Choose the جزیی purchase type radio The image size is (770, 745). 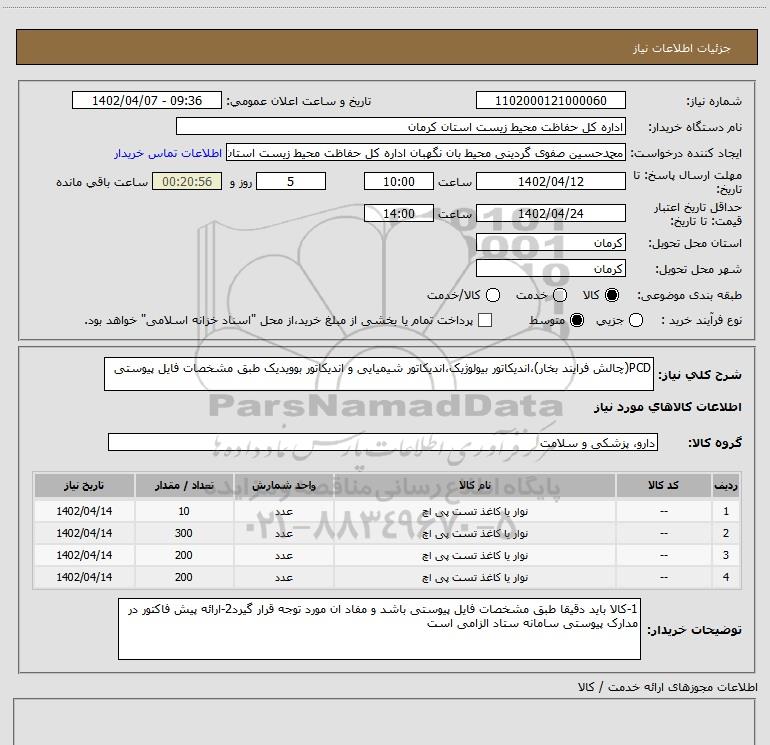click(x=636, y=320)
